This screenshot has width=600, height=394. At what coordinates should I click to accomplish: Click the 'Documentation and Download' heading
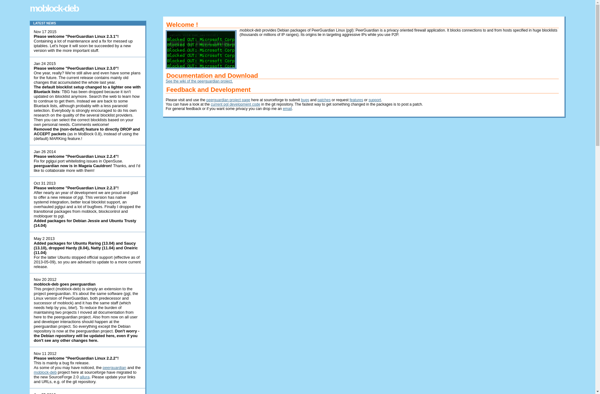[212, 75]
